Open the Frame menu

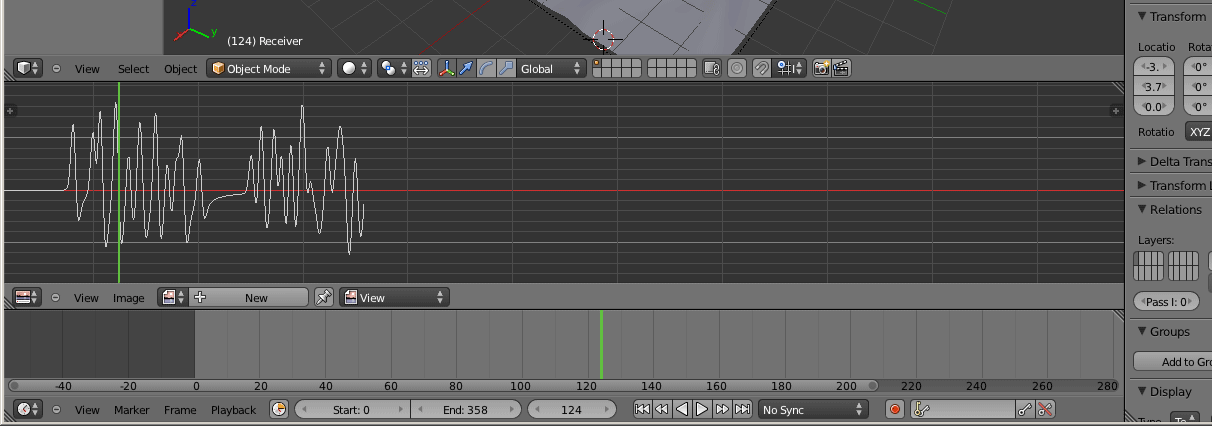click(x=180, y=410)
